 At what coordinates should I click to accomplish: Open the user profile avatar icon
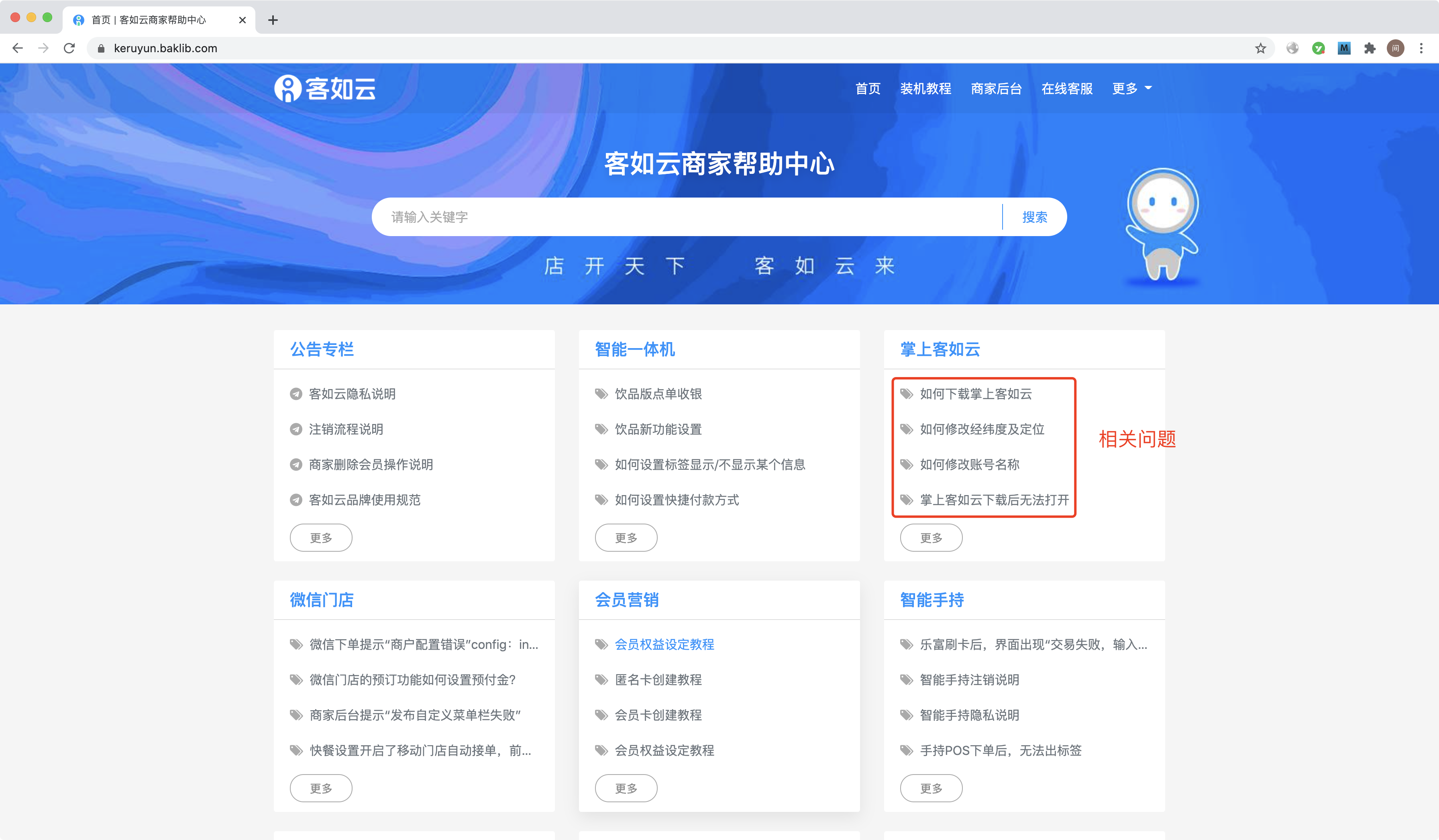click(1395, 49)
